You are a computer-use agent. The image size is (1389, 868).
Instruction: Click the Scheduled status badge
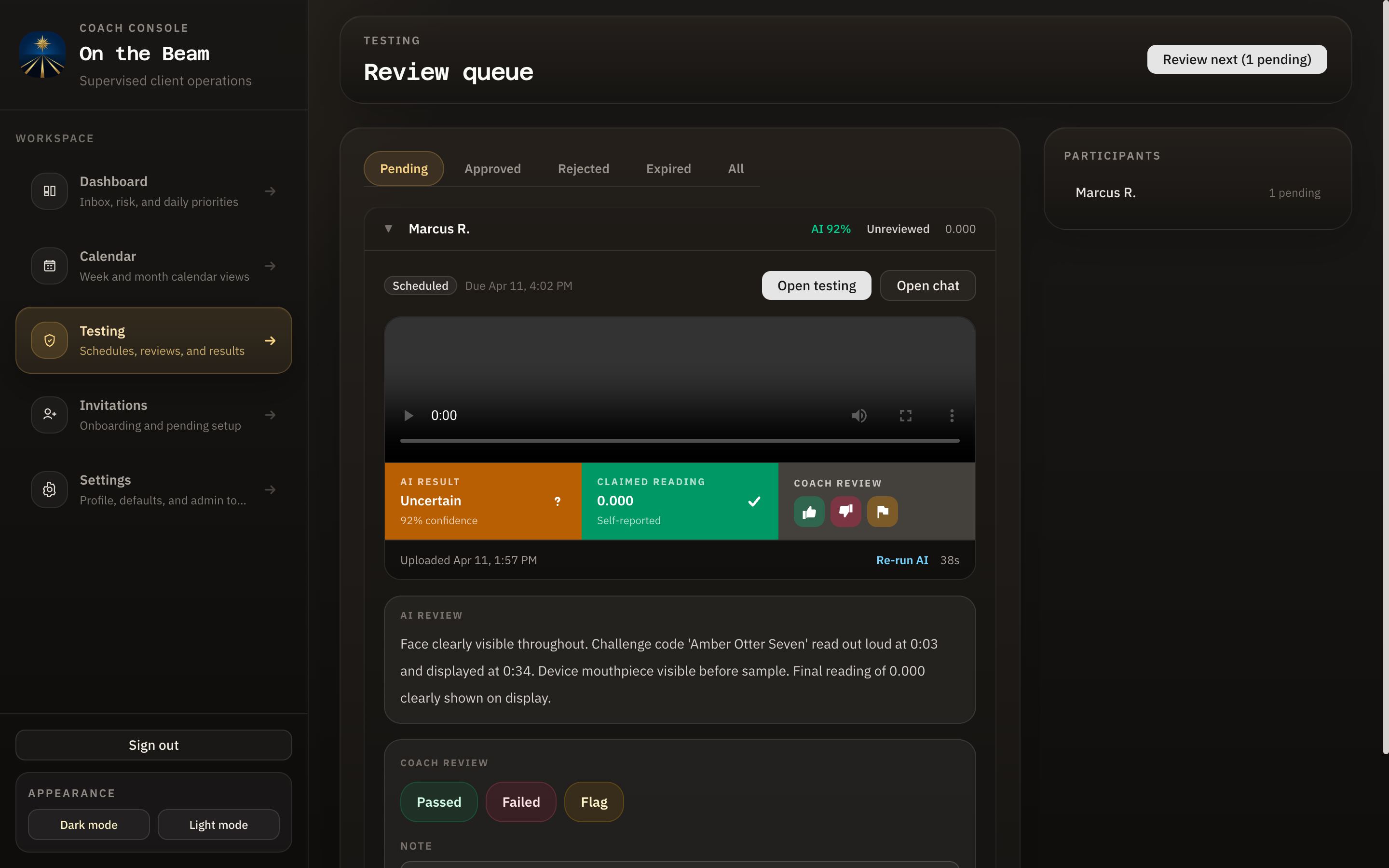coord(420,285)
